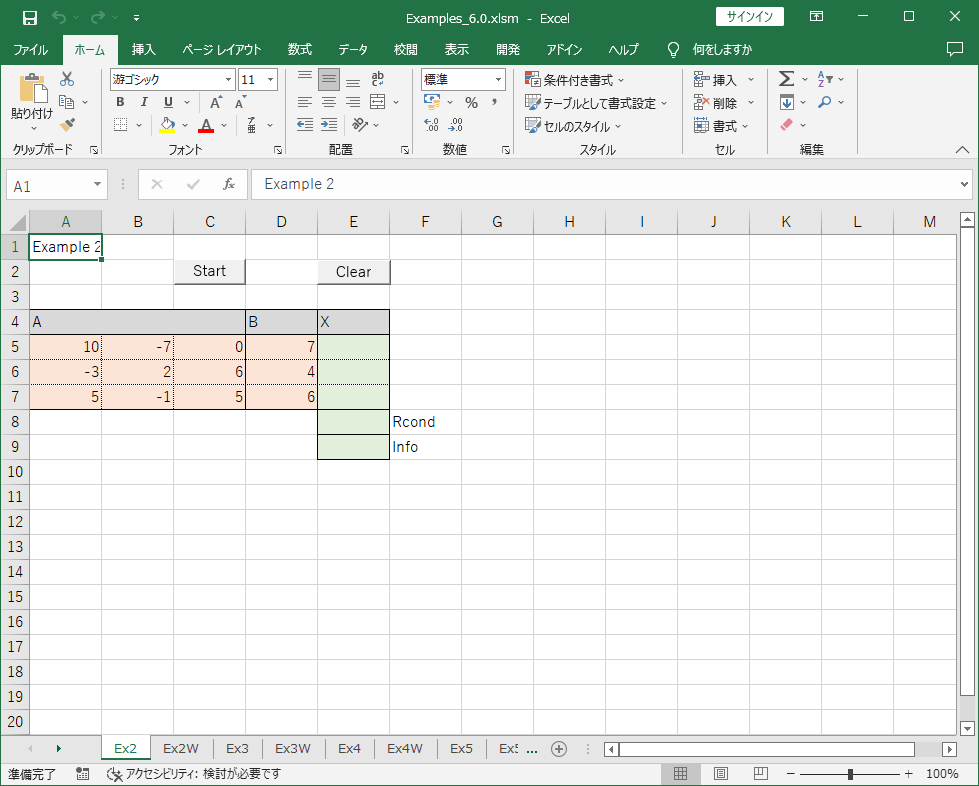Click the AutoSum sigma icon
The height and width of the screenshot is (786, 979).
click(786, 79)
